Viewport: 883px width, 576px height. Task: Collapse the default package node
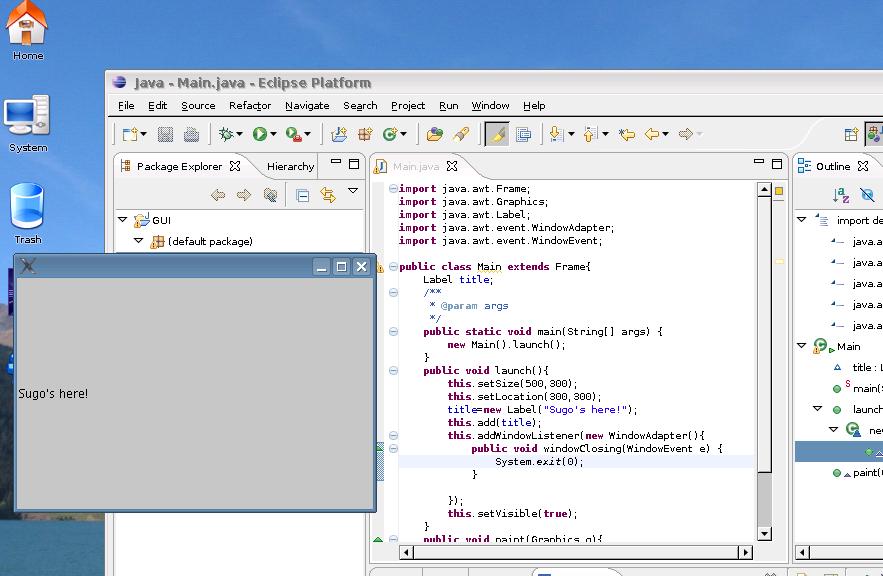coord(139,241)
